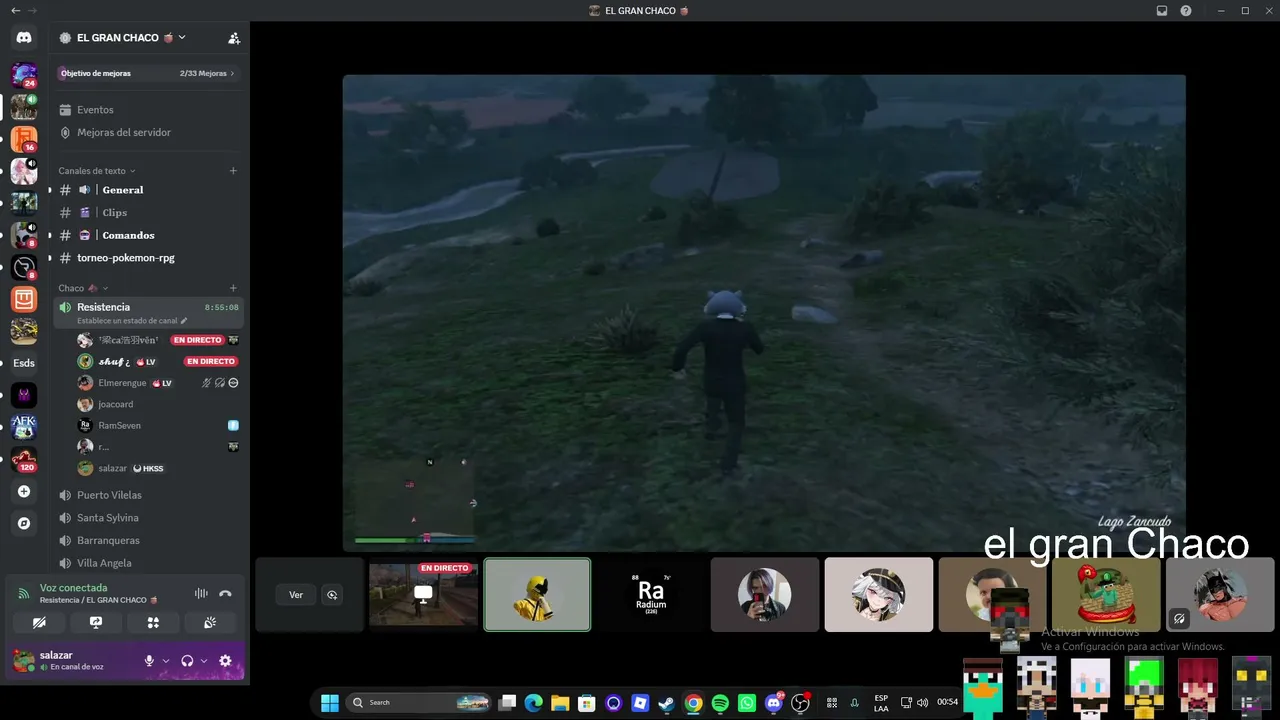
Task: Select the Radium participant tile
Action: click(651, 594)
